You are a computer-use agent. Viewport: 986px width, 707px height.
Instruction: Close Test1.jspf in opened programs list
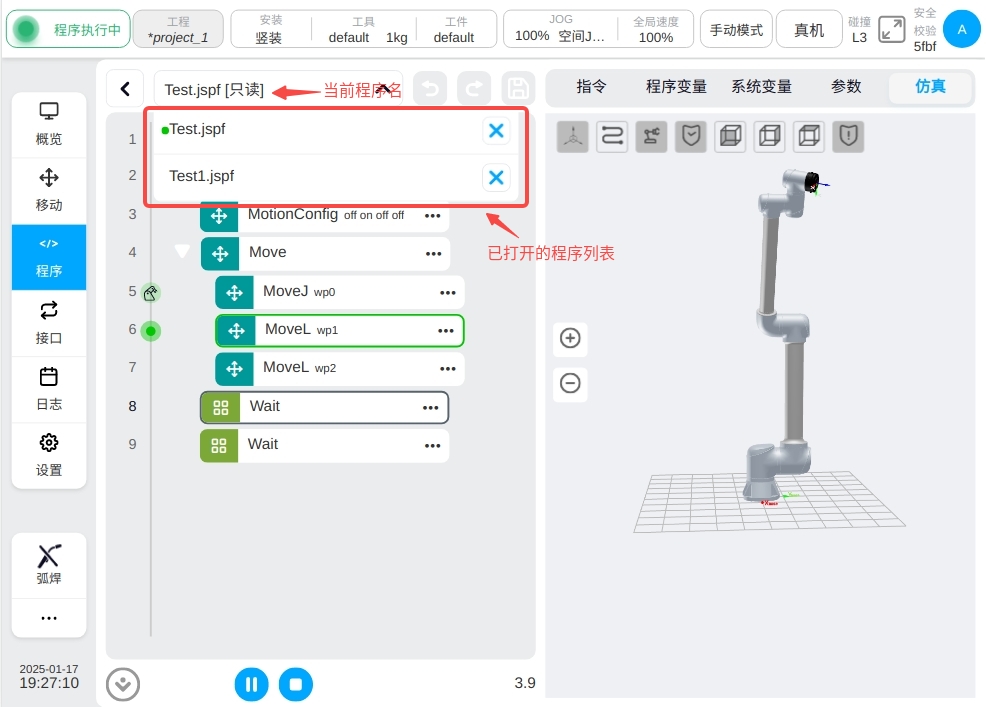[x=495, y=178]
